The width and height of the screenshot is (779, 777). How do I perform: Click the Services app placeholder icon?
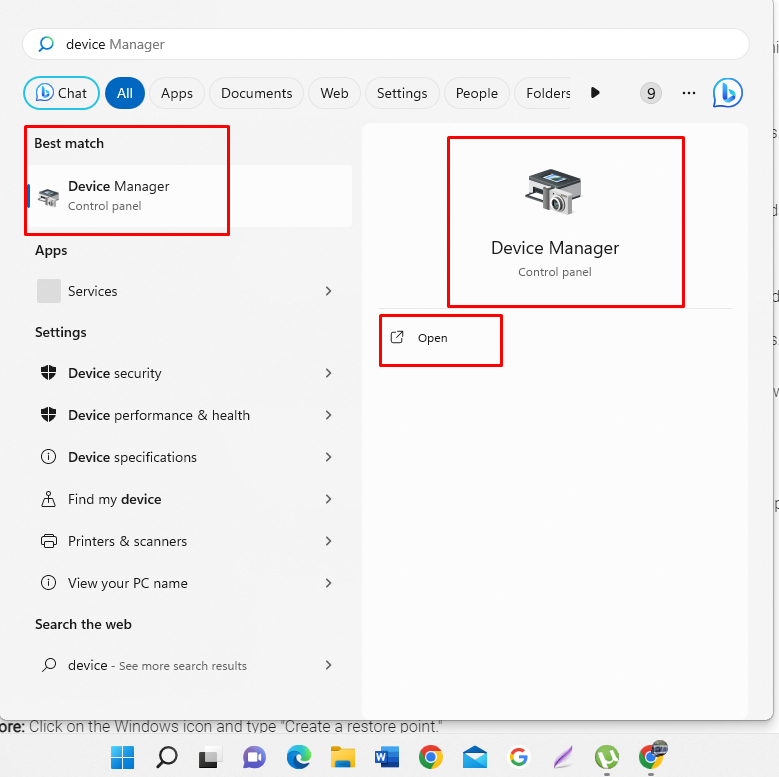tap(49, 291)
